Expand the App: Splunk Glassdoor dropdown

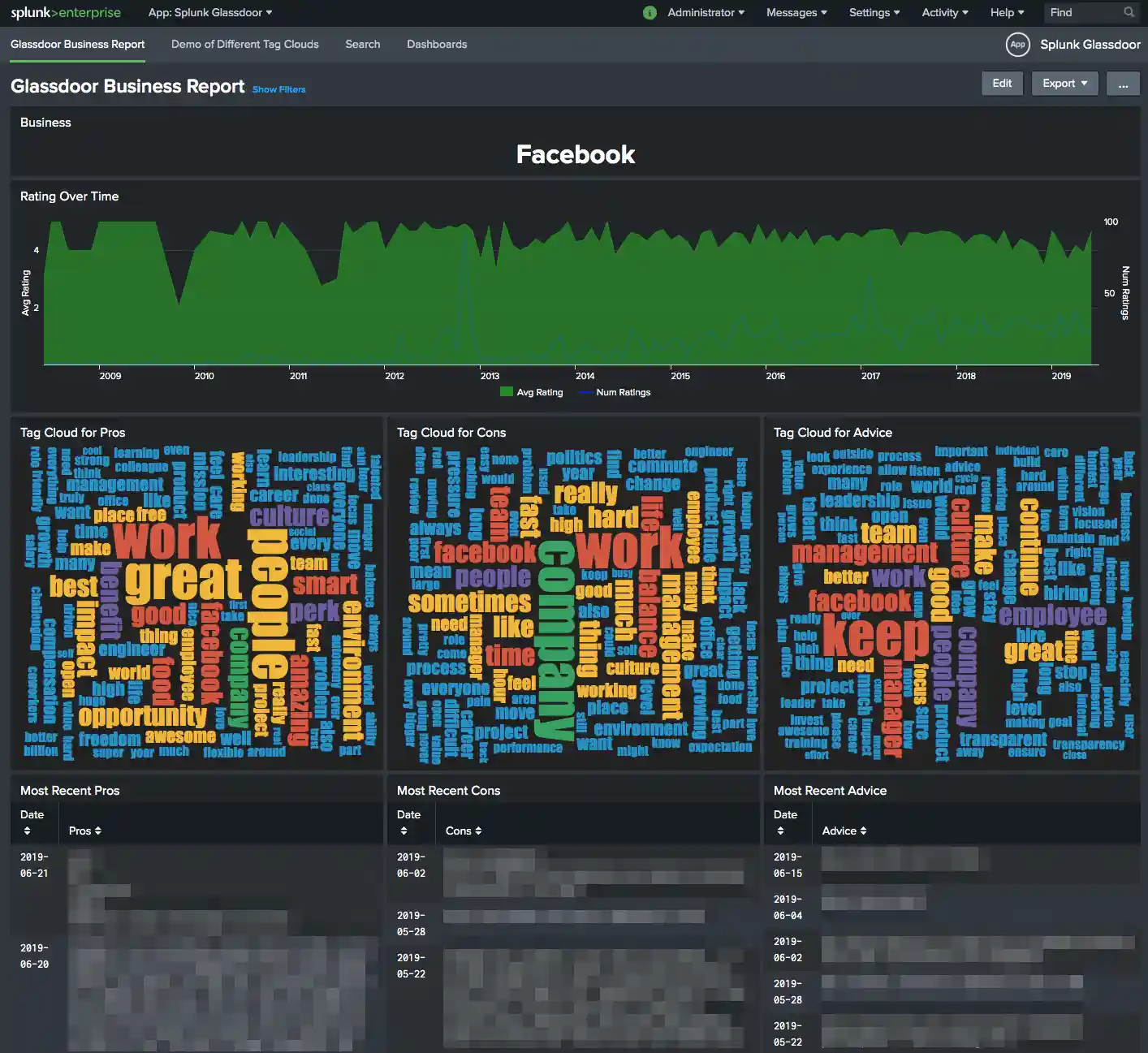210,13
